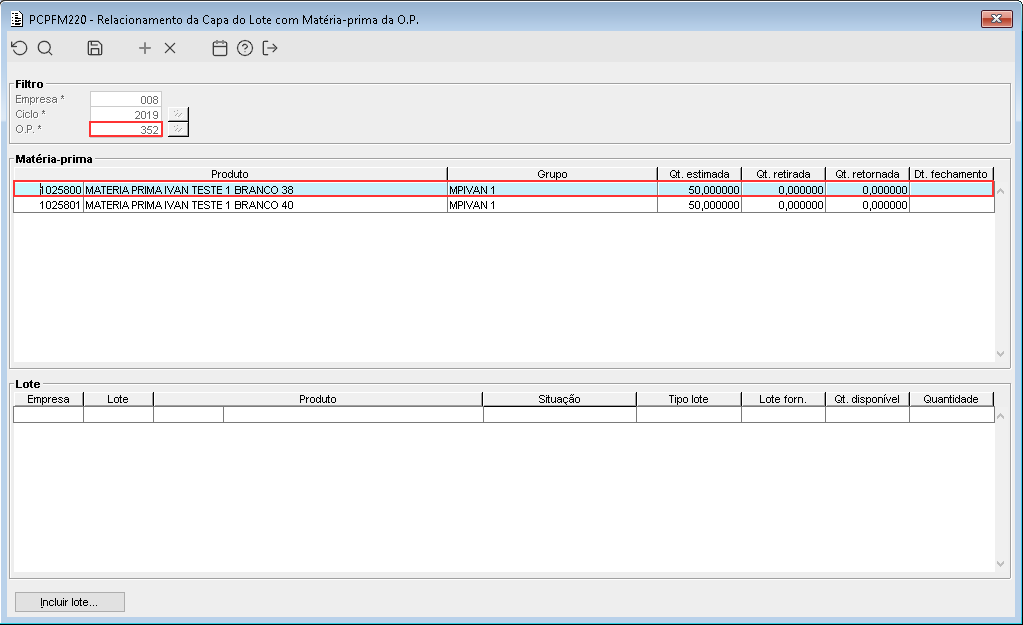Click Produto header in Lote grid
Viewport: 1023px width, 625px height.
[318, 399]
